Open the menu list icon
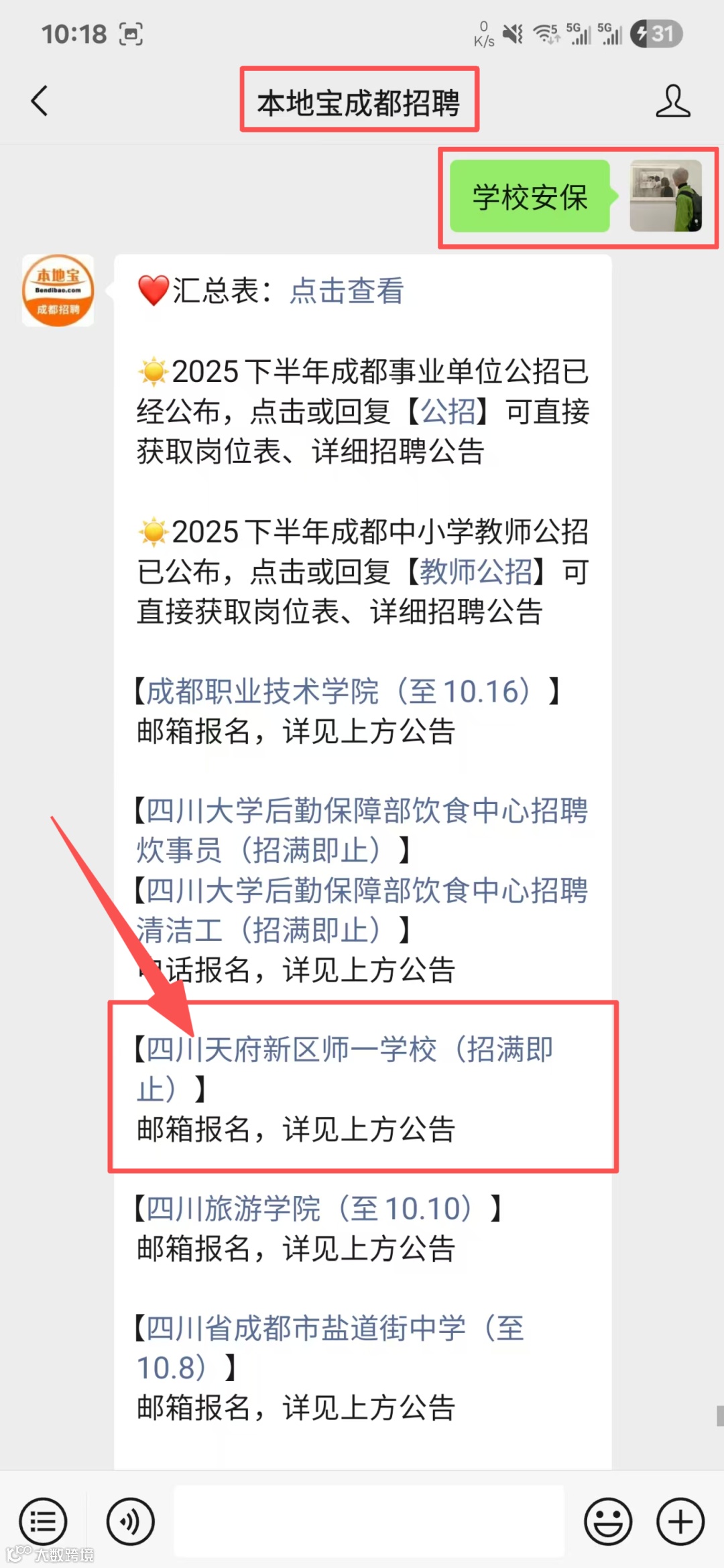 tap(43, 1522)
